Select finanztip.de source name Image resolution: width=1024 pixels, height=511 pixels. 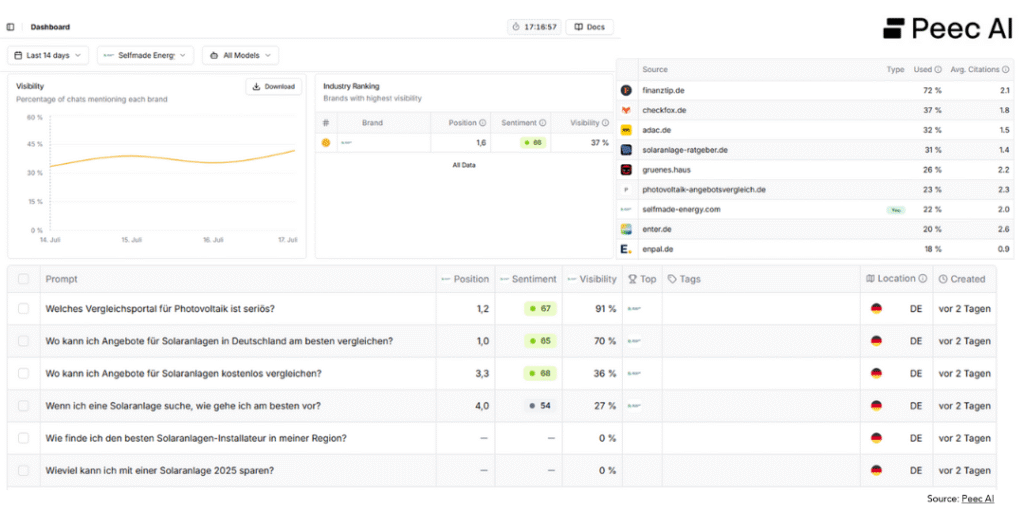pos(663,90)
